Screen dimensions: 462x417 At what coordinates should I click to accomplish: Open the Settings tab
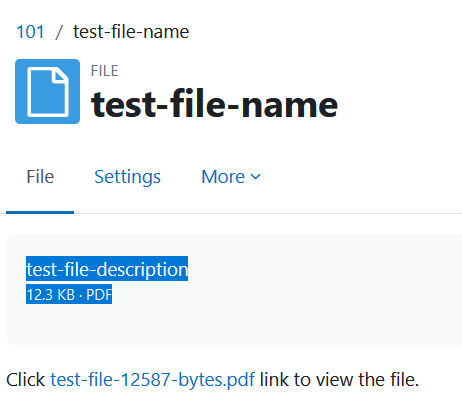point(127,177)
